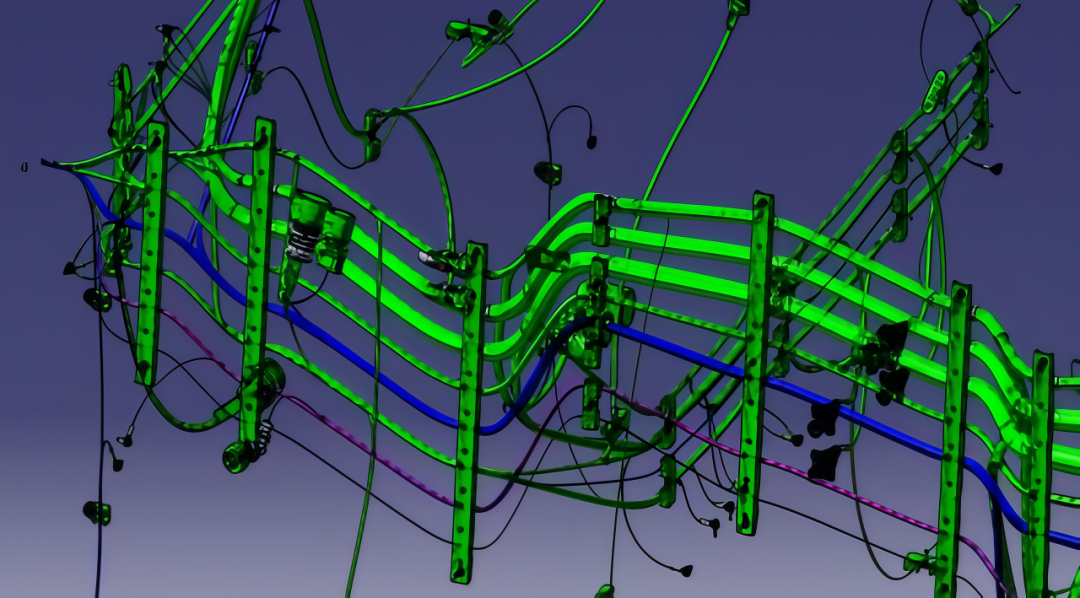Click the small 'd' label at left edge

click(24, 166)
